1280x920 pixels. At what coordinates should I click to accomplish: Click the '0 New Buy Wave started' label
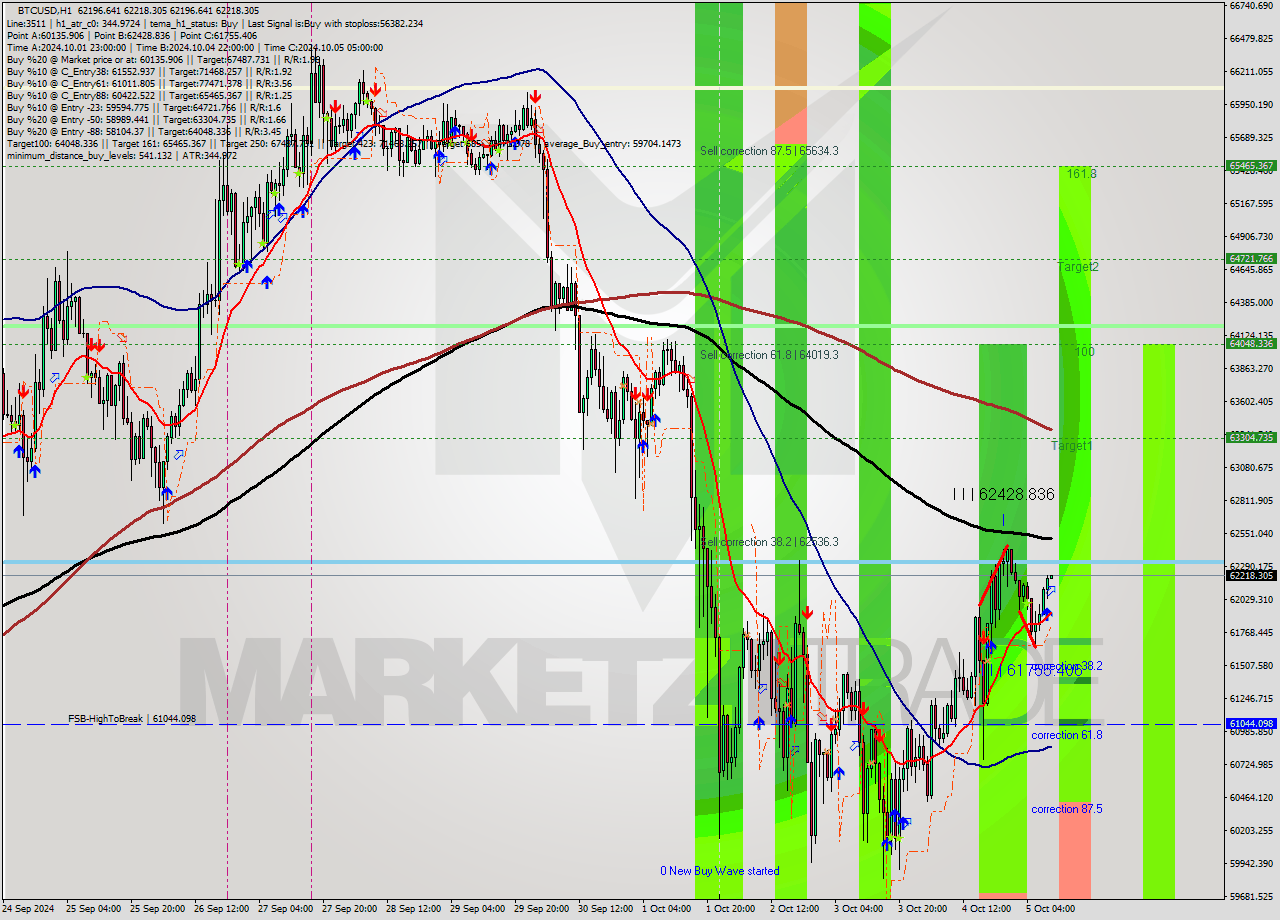719,871
